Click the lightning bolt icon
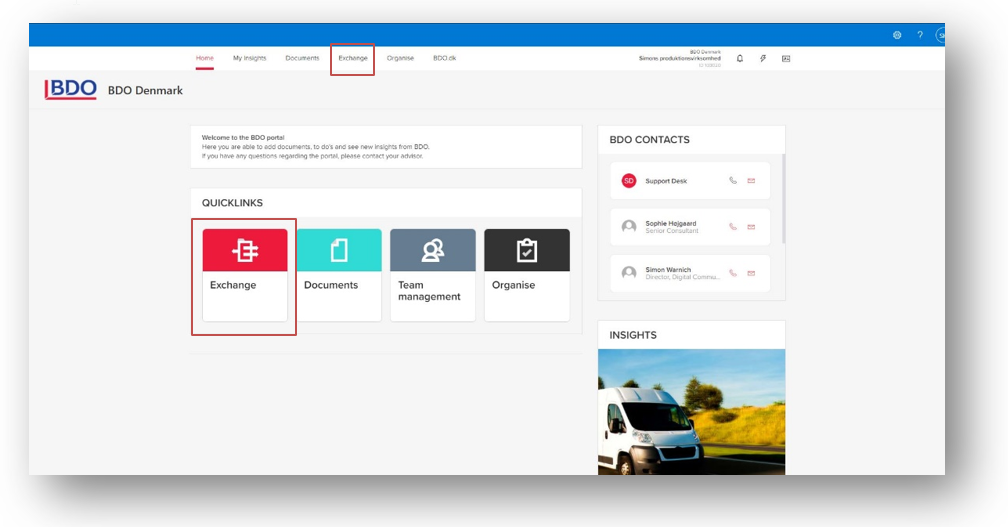This screenshot has width=1008, height=527. 763,58
